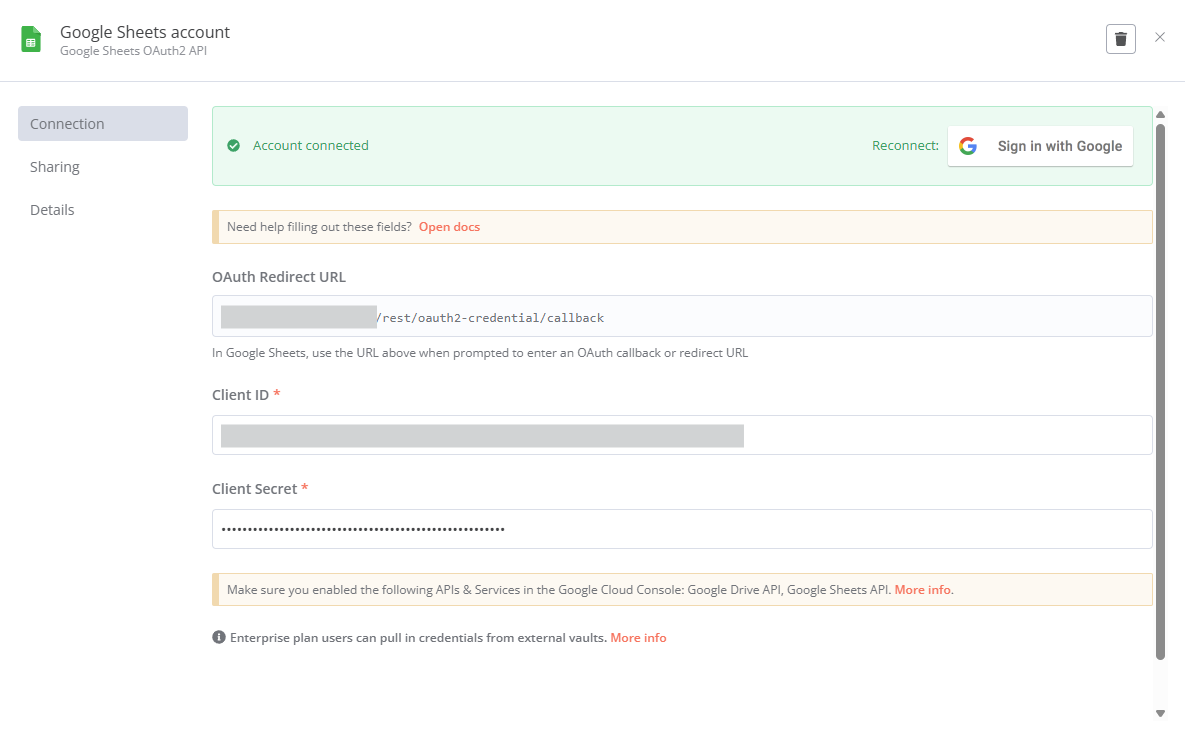Viewport: 1185px width, 734px height.
Task: Click the Google Sheets account title
Action: pos(145,33)
